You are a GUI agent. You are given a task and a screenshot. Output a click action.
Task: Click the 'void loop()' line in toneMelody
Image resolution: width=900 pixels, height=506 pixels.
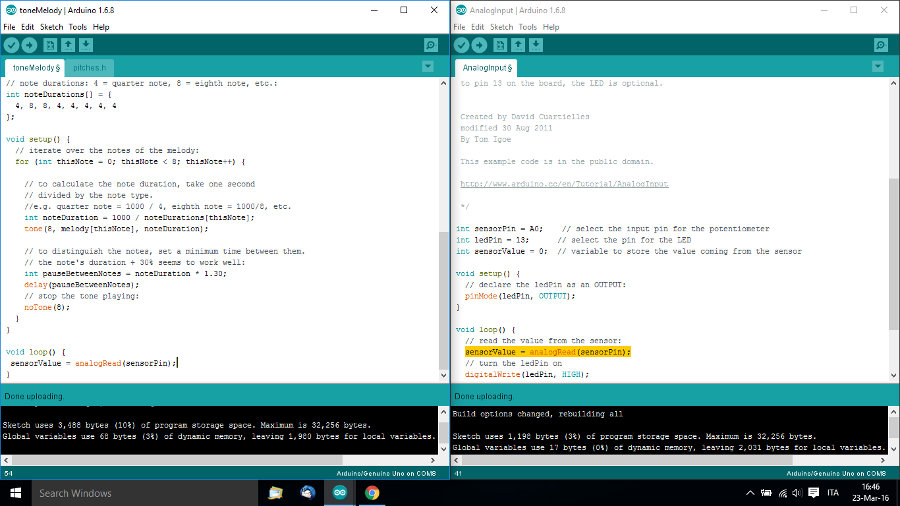[36, 352]
